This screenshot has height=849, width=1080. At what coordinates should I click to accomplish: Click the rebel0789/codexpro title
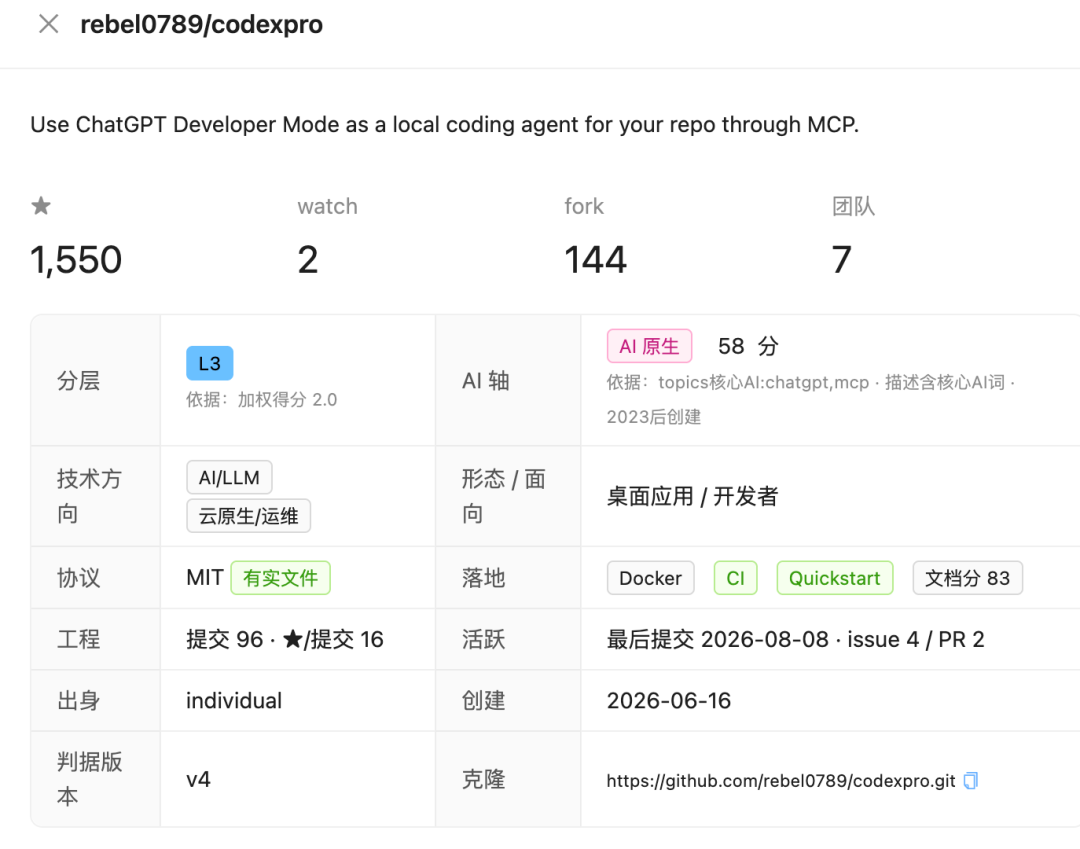201,24
